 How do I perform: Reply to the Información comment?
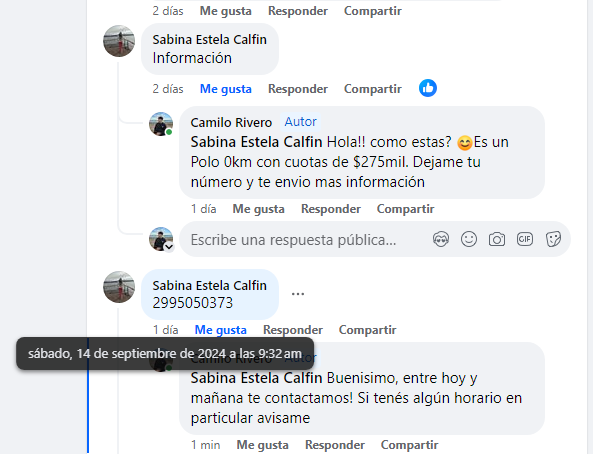pos(298,89)
